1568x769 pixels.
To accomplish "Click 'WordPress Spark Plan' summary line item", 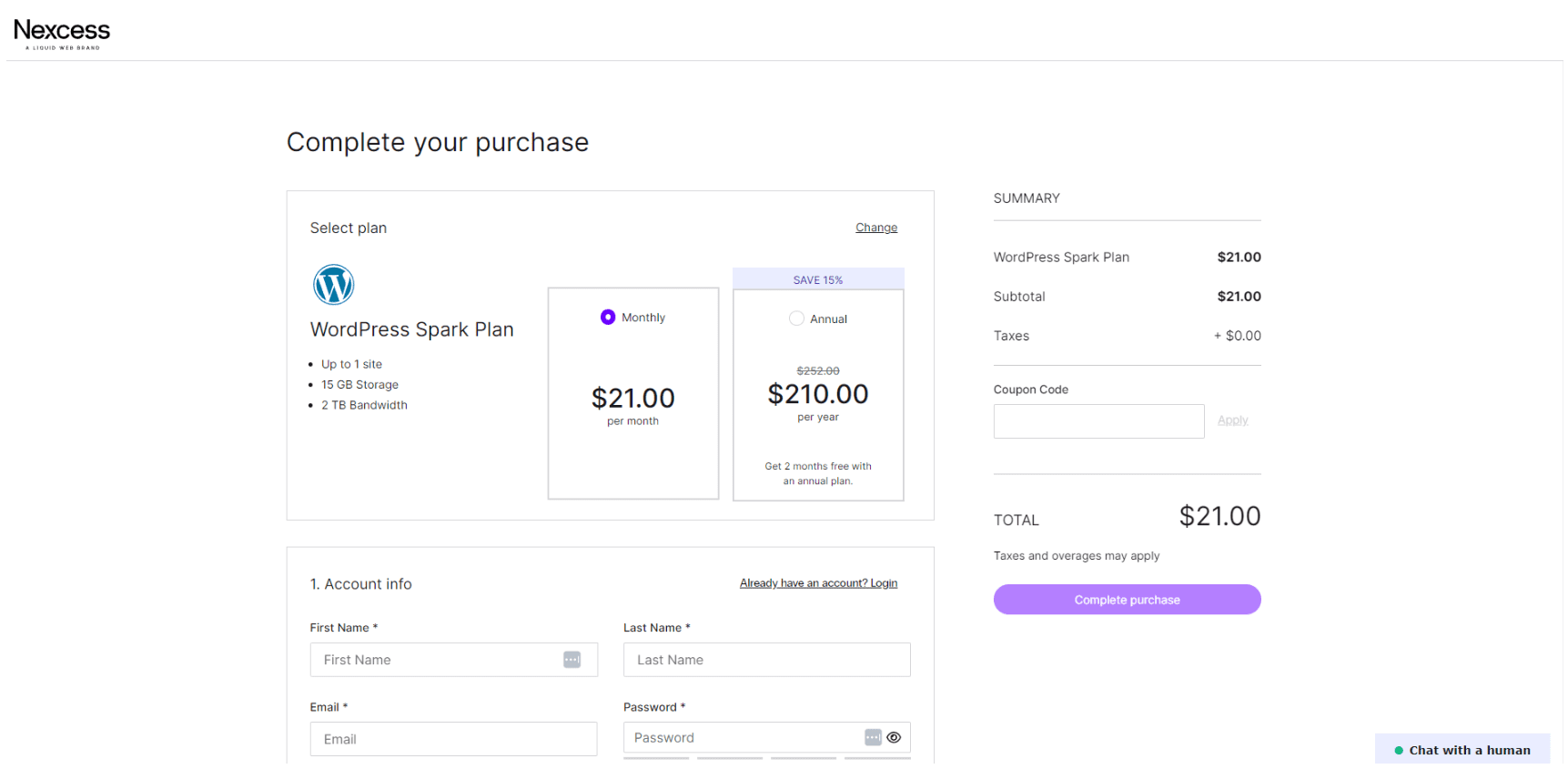I will point(1061,258).
